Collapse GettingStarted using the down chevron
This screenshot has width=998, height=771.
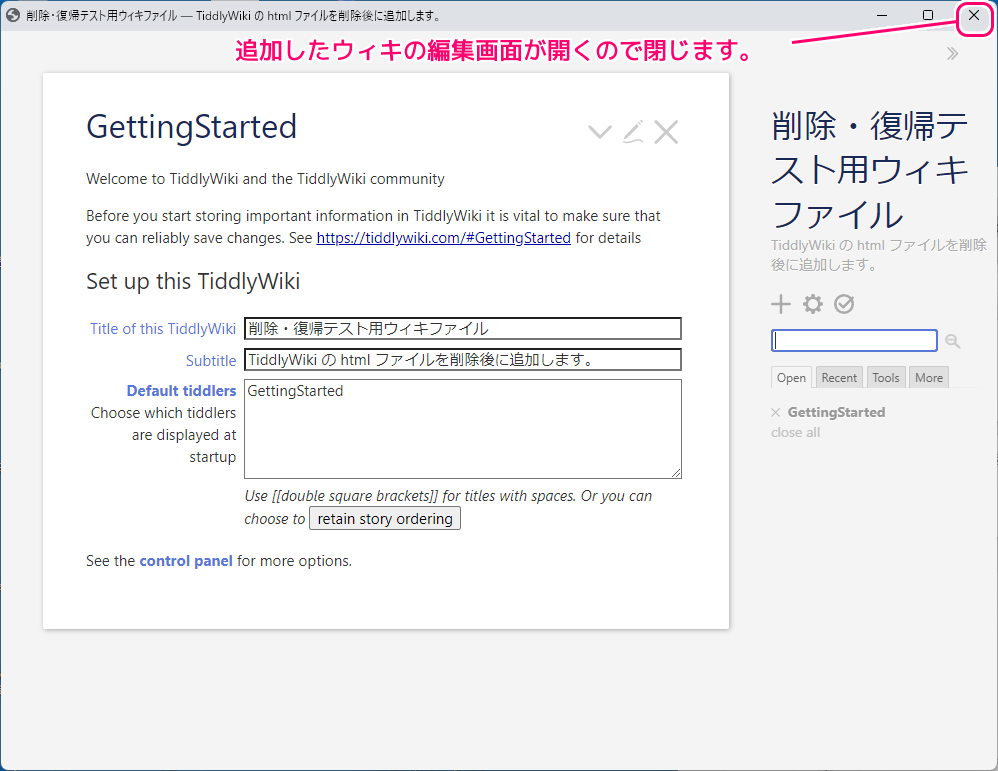tap(599, 131)
